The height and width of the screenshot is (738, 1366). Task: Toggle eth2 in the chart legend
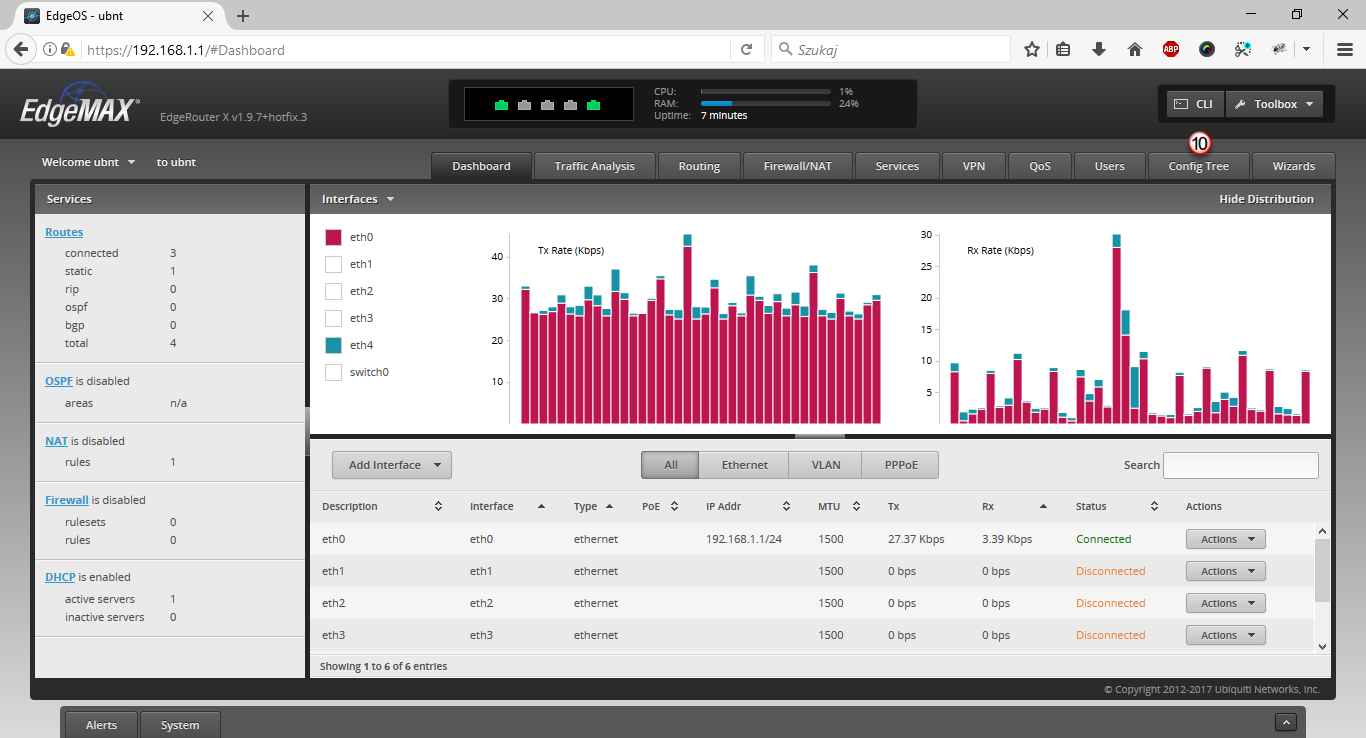334,291
